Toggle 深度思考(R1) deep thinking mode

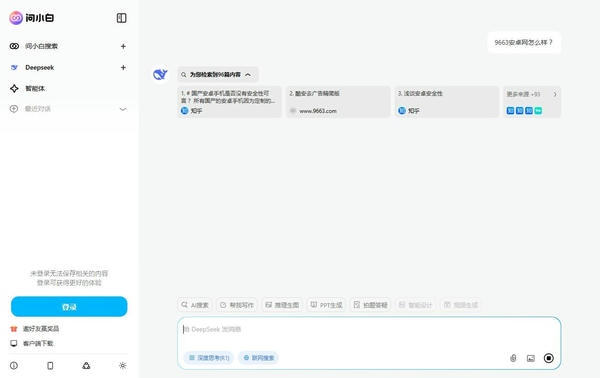click(209, 358)
